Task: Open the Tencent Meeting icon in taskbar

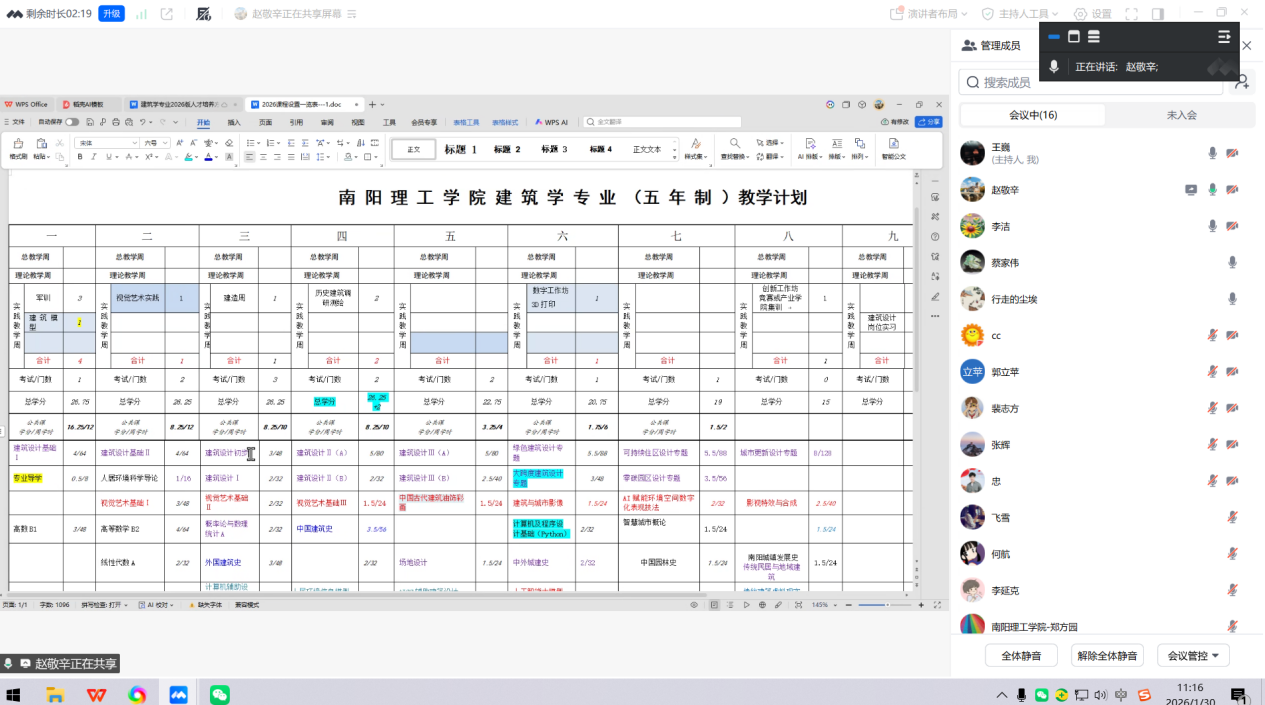Action: tap(179, 694)
